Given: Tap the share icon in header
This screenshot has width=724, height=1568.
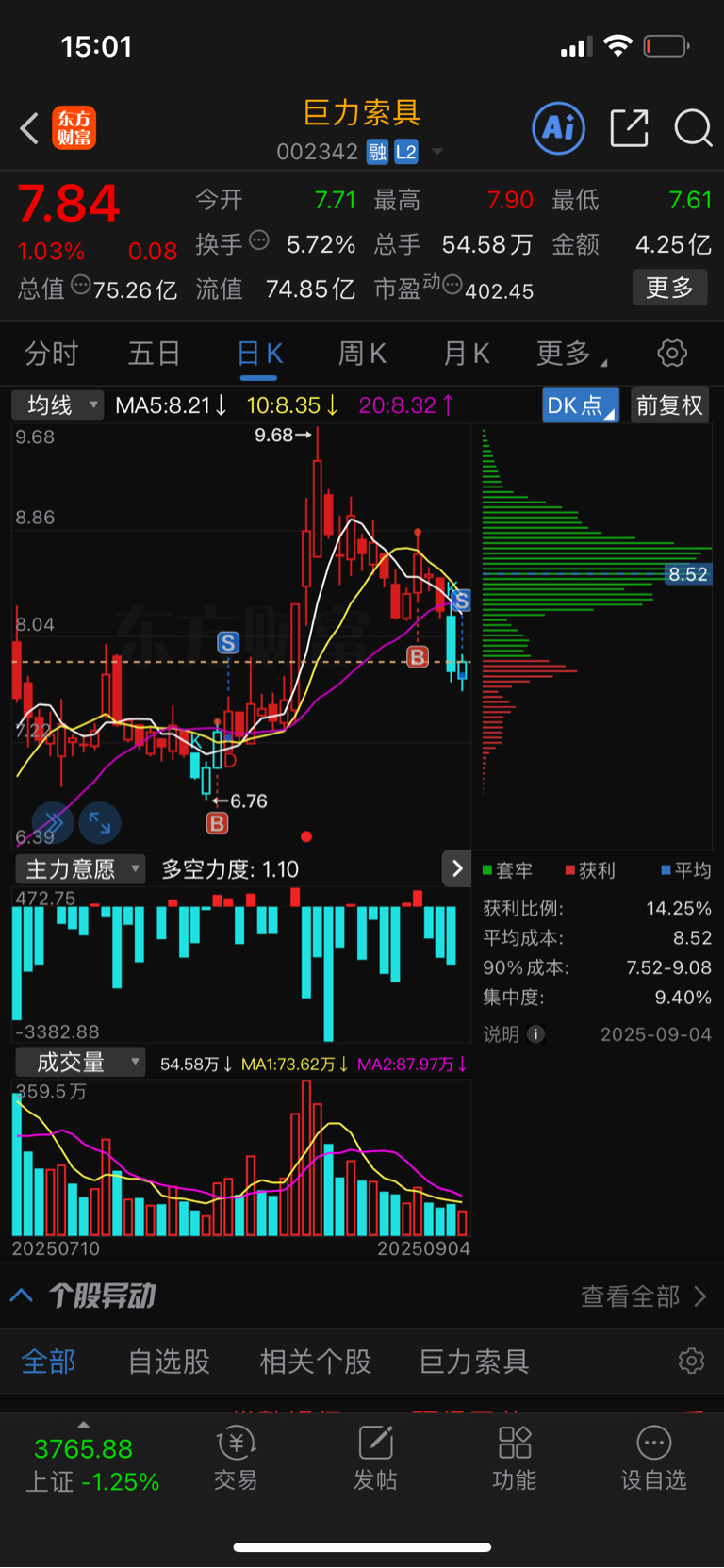Looking at the screenshot, I should click(629, 128).
